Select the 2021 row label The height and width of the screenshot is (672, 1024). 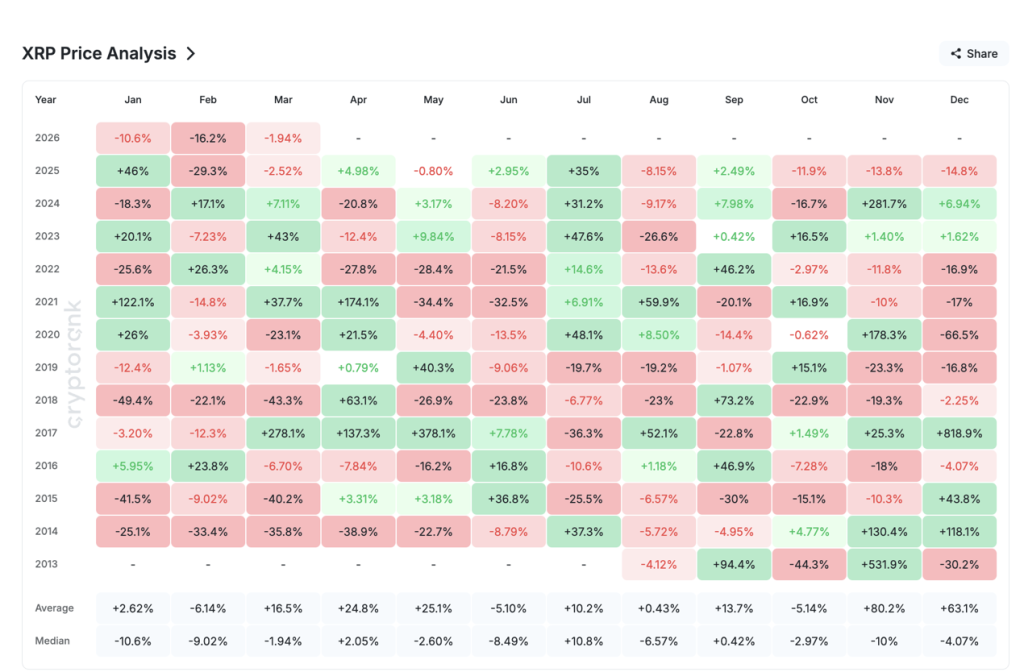click(47, 301)
